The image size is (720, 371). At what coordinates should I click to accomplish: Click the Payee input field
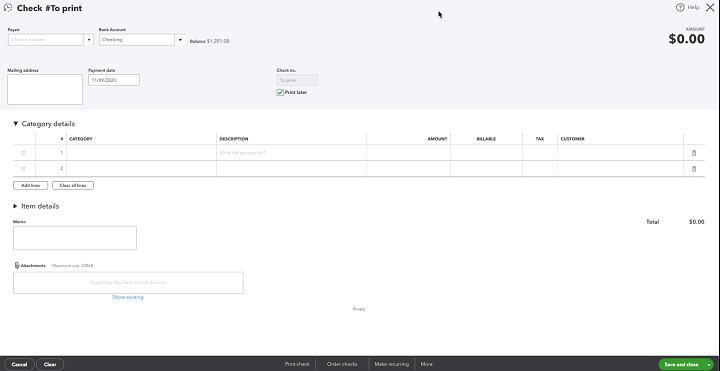coord(46,40)
